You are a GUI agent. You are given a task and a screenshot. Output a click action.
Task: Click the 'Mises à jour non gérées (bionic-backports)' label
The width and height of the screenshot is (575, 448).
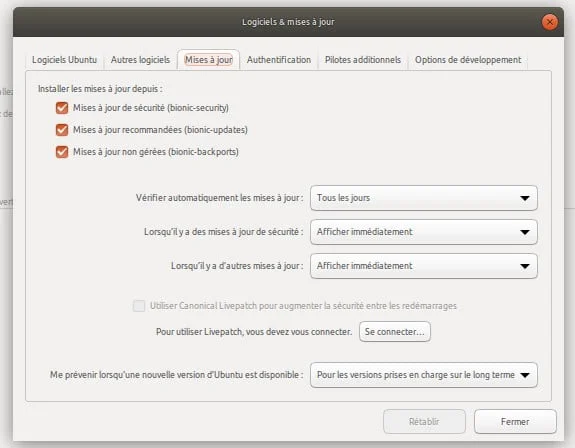156,152
